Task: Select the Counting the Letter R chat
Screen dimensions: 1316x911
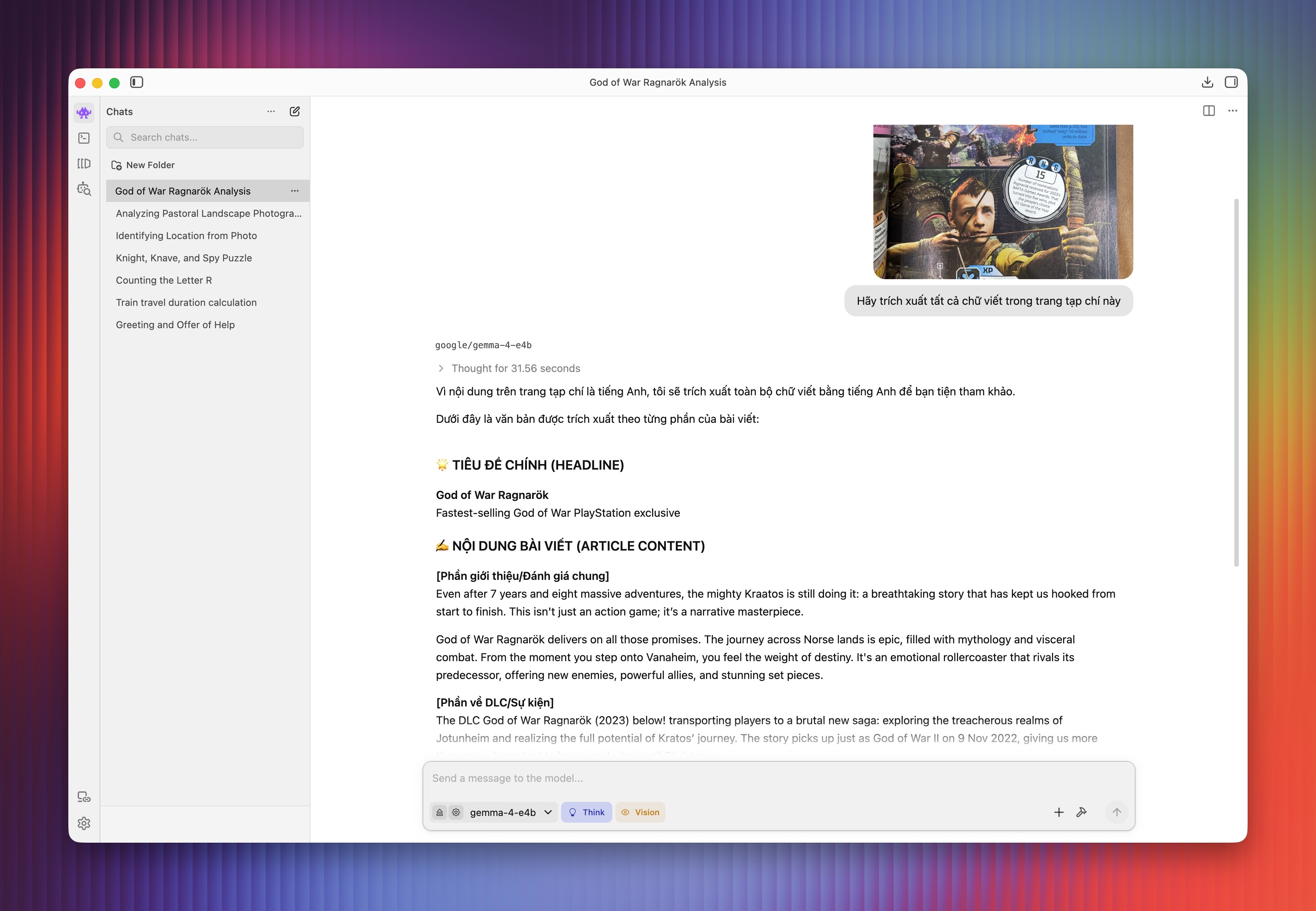Action: (x=163, y=280)
